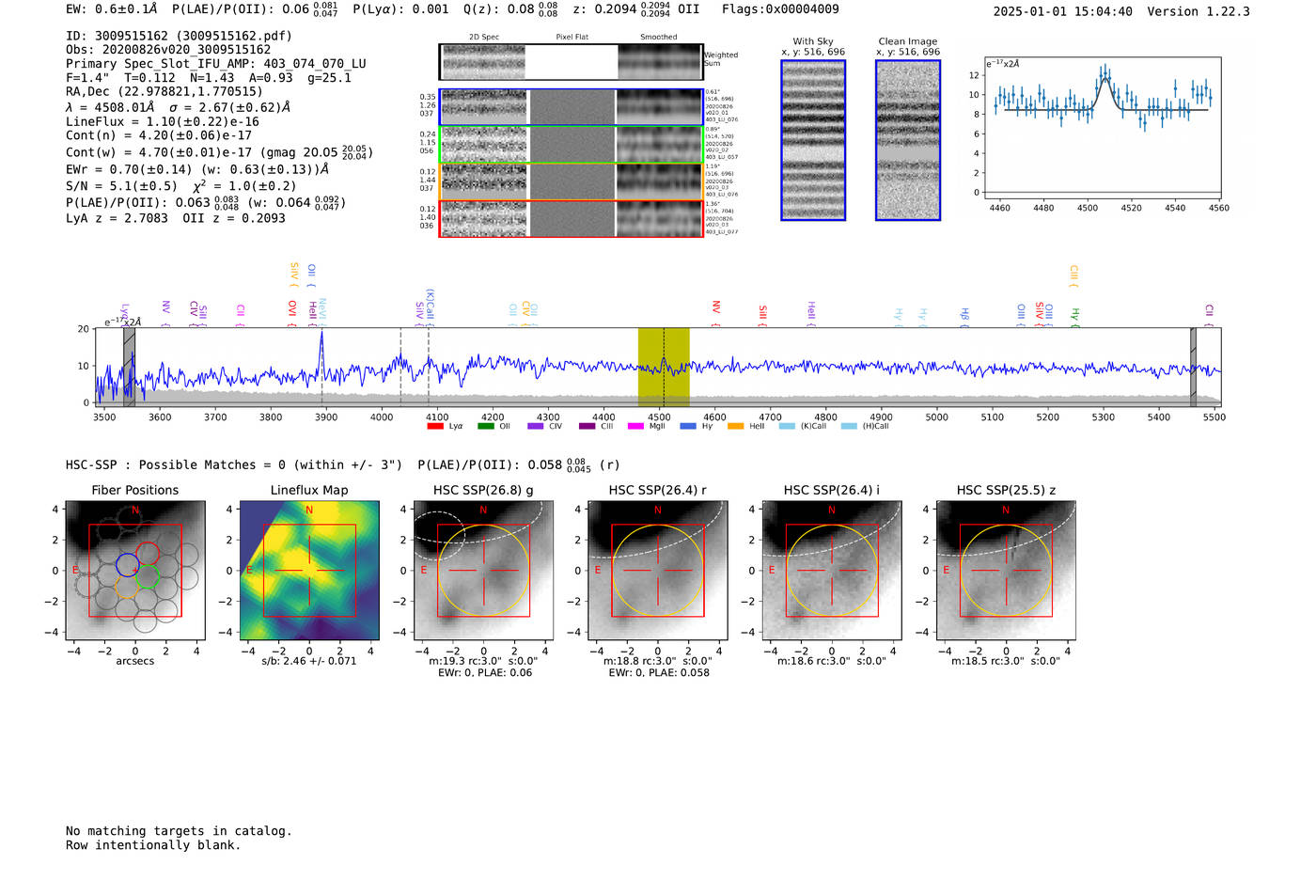Click the tall emission spike near 3890Å
Image resolution: width=1316 pixels, height=896 pixels.
(321, 353)
